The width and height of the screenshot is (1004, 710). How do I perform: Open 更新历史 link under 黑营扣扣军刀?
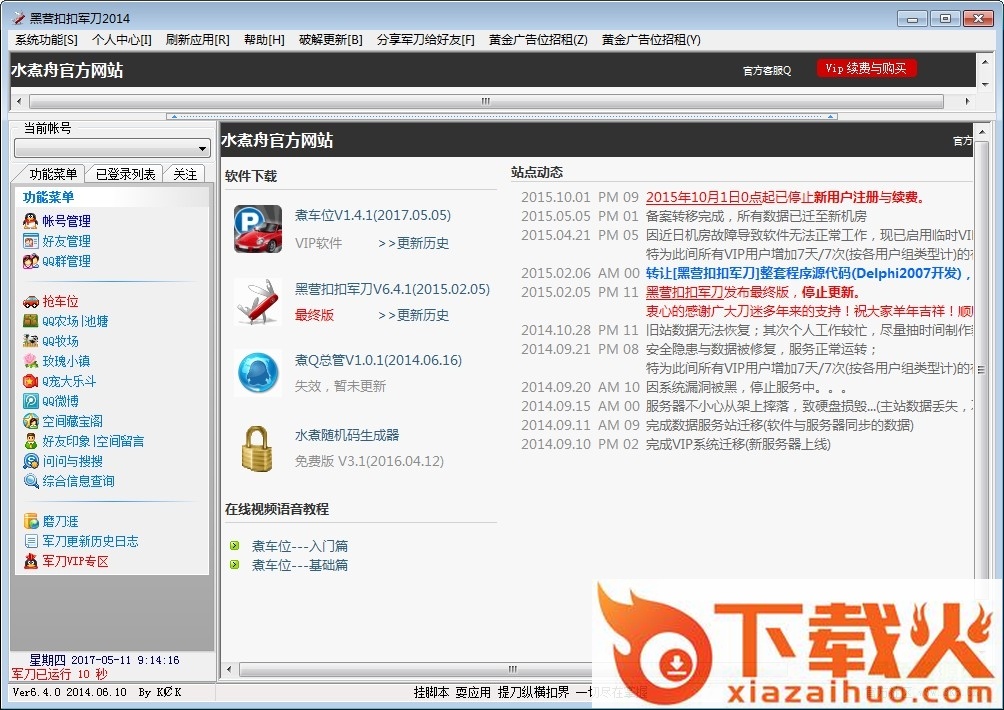414,315
